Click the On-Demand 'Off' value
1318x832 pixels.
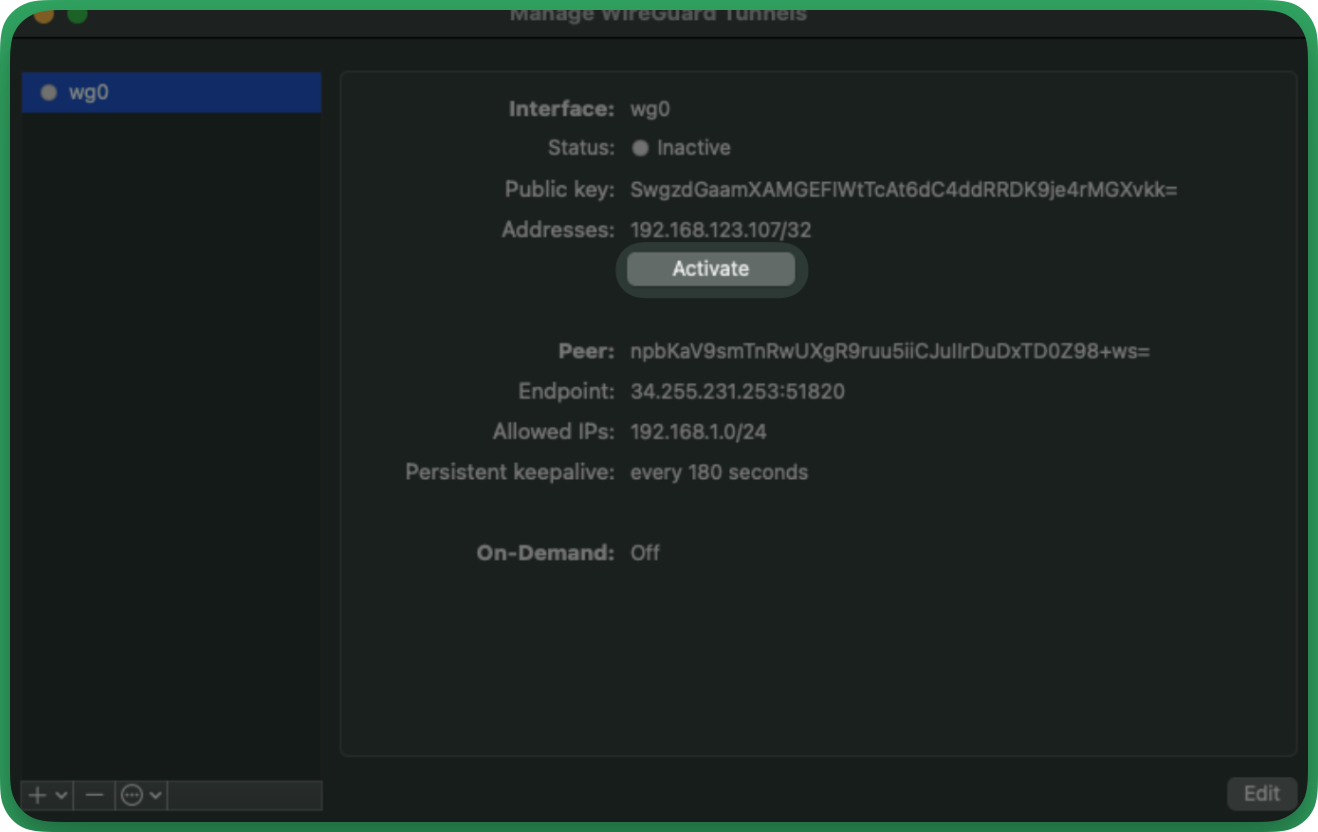pos(644,553)
